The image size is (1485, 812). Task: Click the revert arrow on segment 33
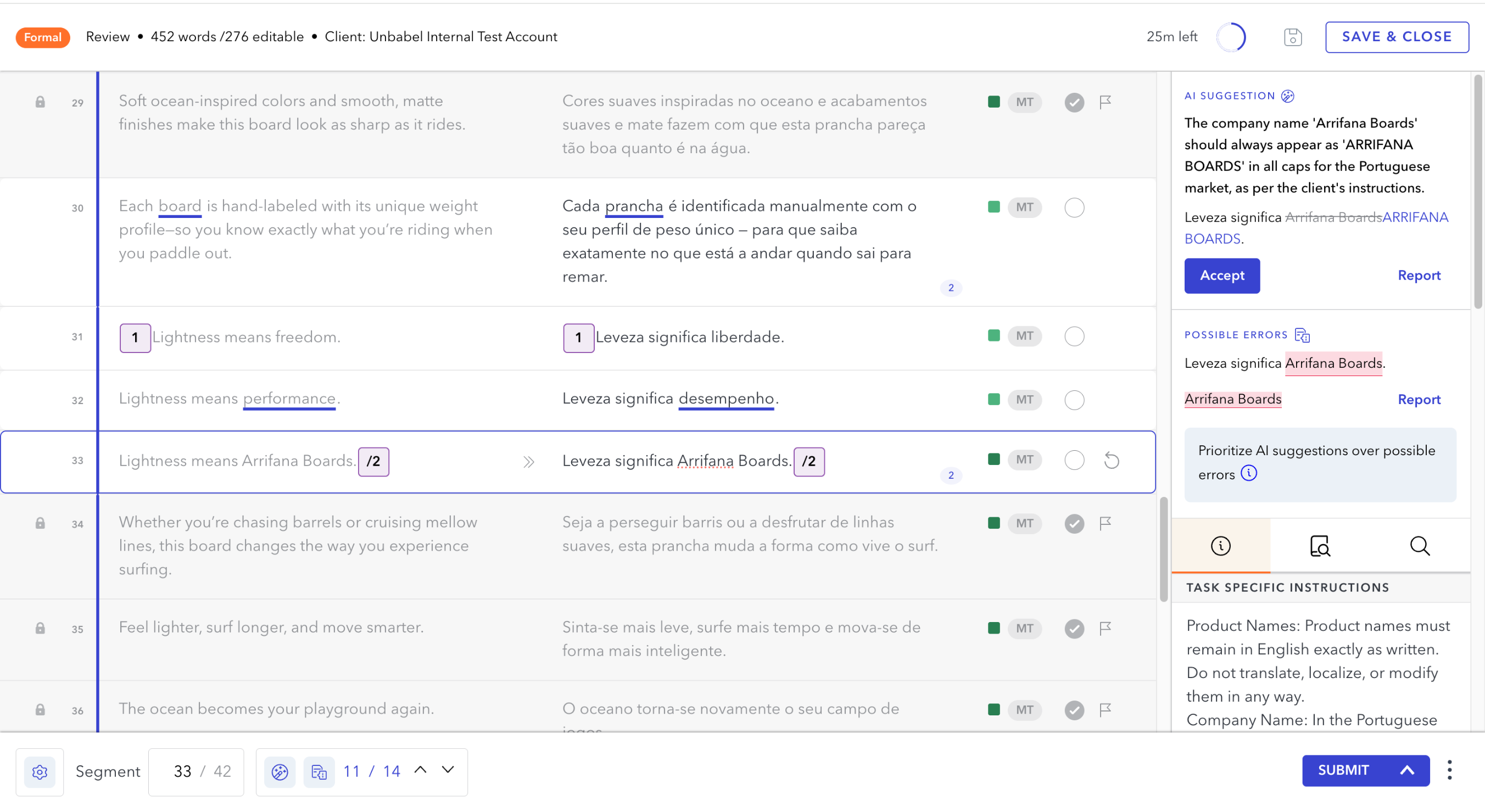point(1112,461)
